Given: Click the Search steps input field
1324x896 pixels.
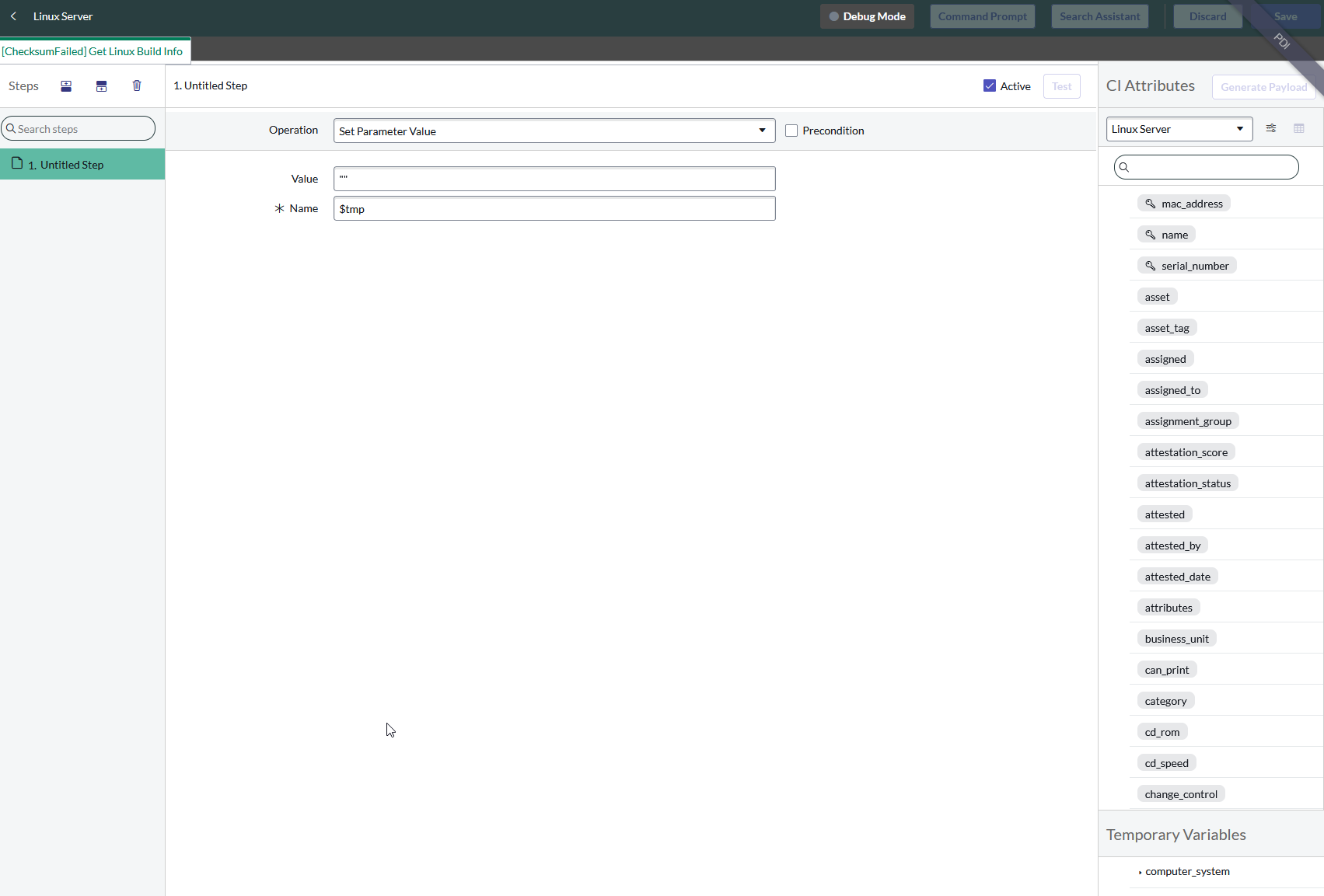Looking at the screenshot, I should (x=82, y=129).
